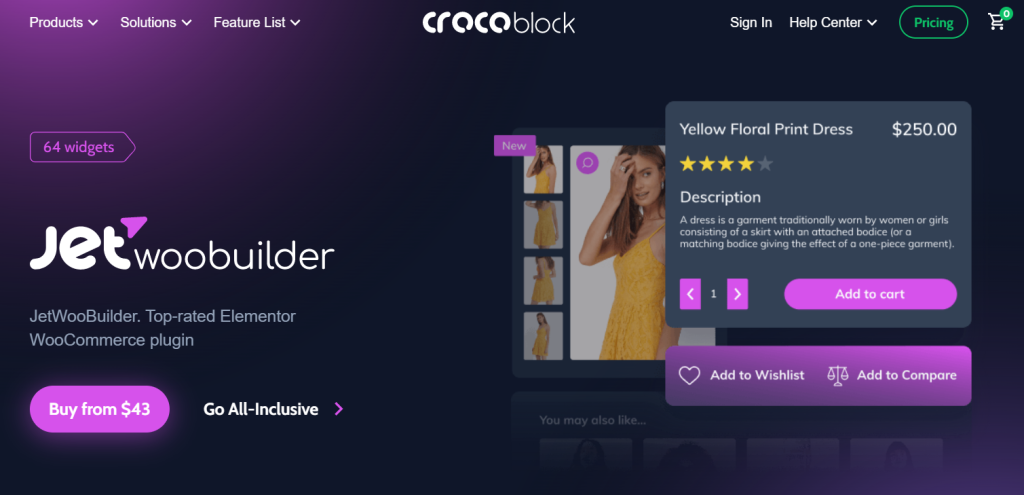Go to Sign In
The height and width of the screenshot is (495, 1024).
pos(751,22)
